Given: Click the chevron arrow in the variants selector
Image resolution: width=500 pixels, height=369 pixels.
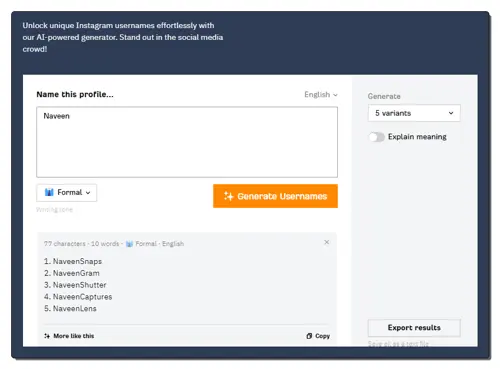Looking at the screenshot, I should tap(451, 113).
